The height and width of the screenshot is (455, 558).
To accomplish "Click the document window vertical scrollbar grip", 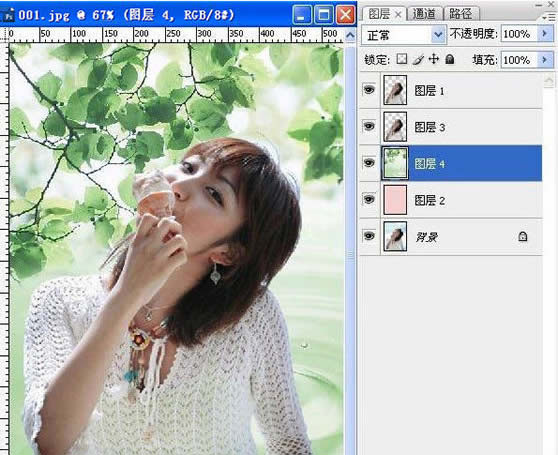I will [350, 254].
